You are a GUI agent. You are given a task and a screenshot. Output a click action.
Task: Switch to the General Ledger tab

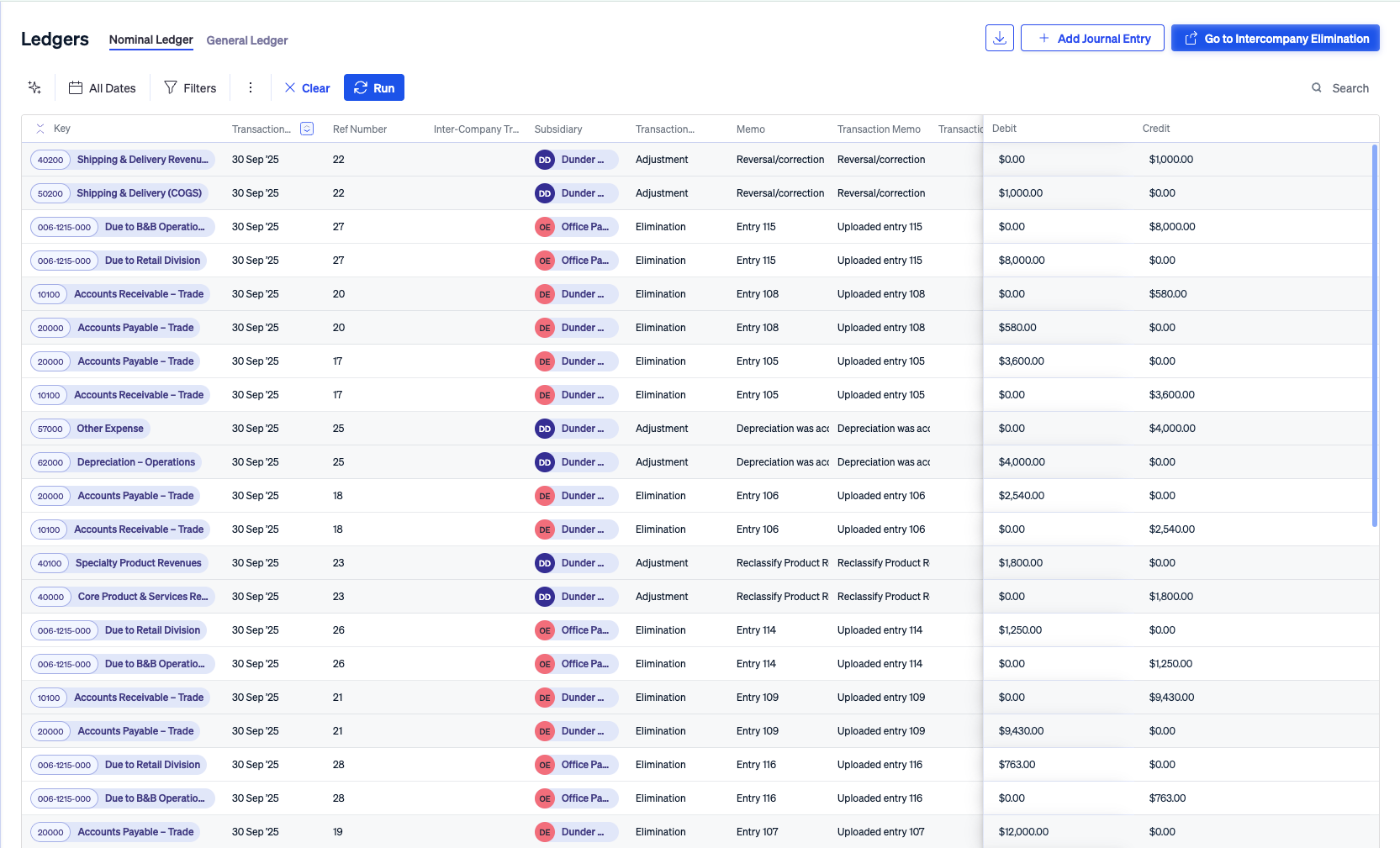[247, 40]
